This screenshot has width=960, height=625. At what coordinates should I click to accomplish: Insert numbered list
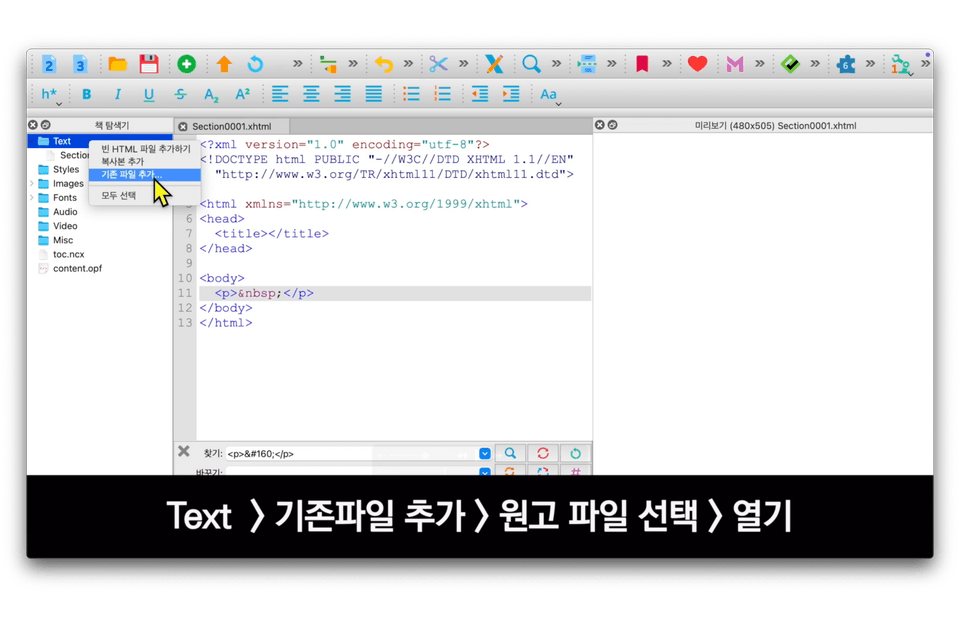[442, 94]
